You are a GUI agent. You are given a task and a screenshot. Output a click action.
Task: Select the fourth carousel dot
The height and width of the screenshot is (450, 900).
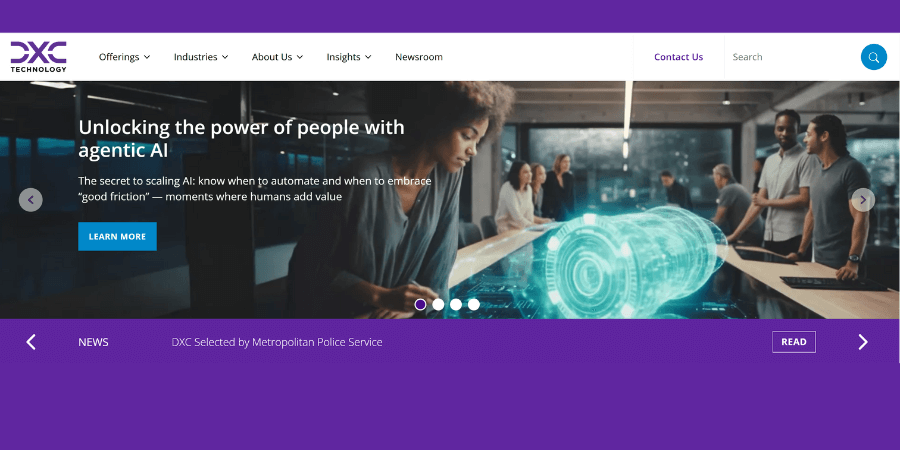click(474, 304)
